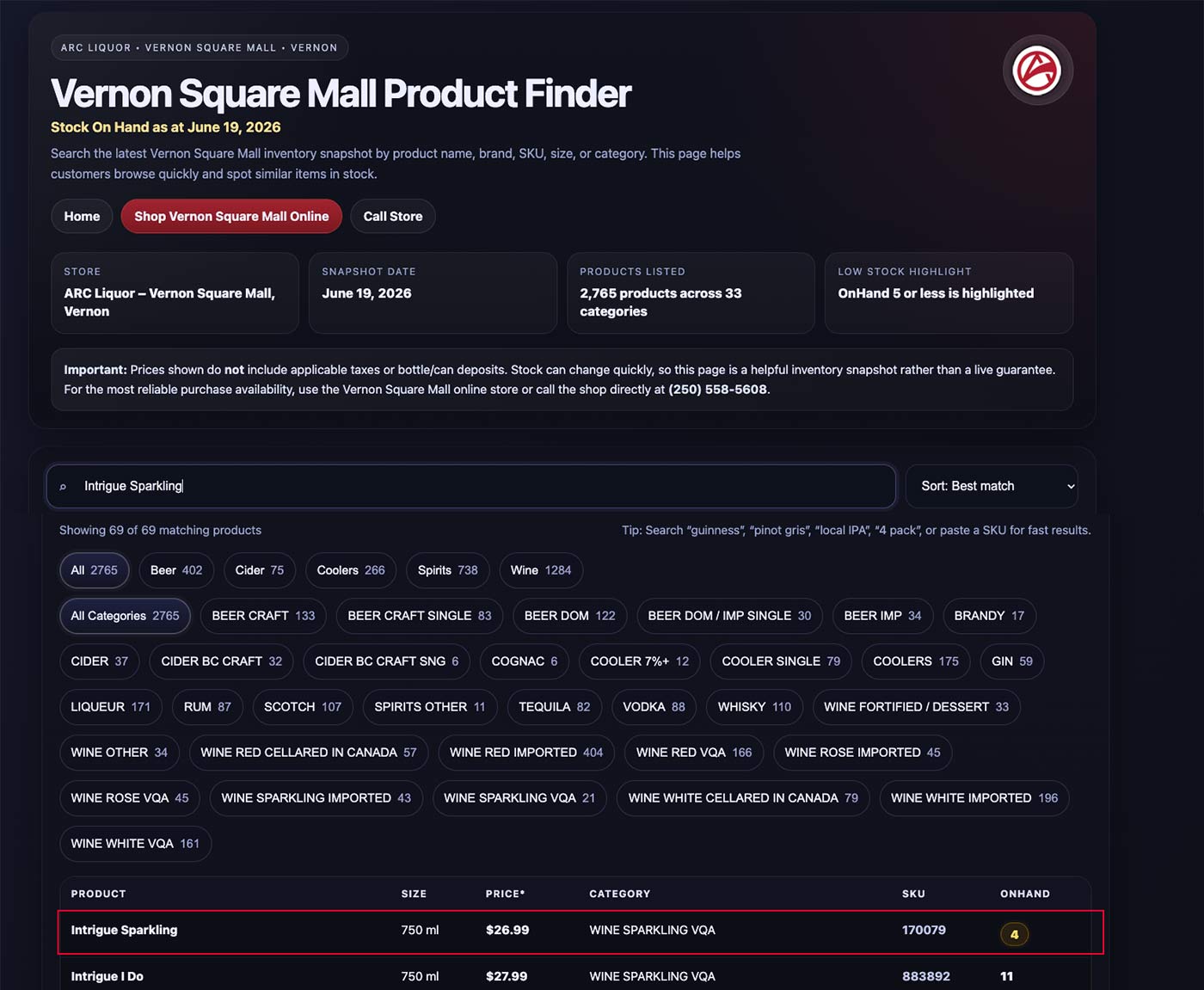Image resolution: width=1204 pixels, height=990 pixels.
Task: Click the (250) 558-5608 phone number
Action: 717,390
